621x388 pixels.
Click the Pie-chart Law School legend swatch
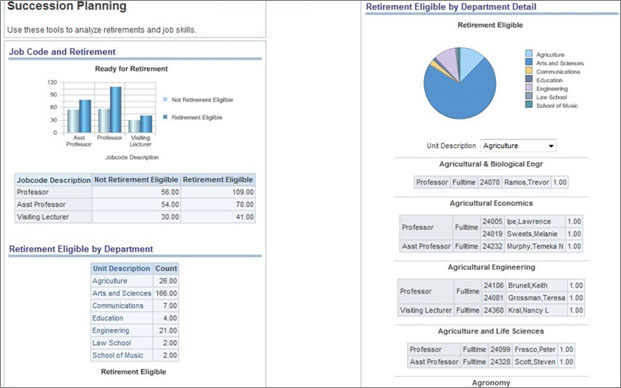pyautogui.click(x=529, y=96)
